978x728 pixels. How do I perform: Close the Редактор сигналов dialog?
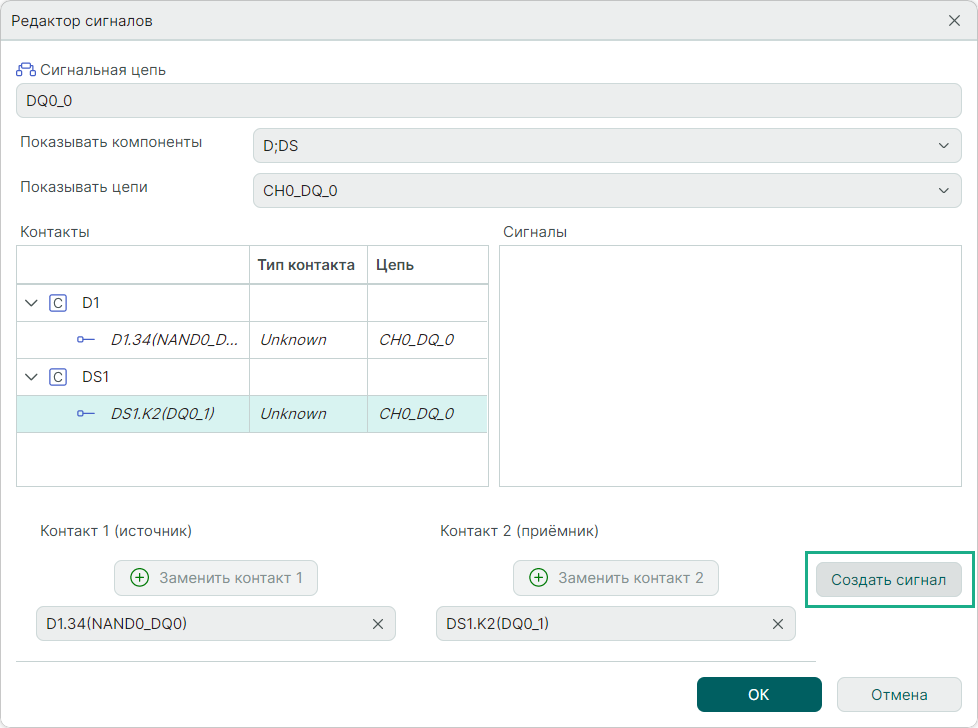click(954, 21)
